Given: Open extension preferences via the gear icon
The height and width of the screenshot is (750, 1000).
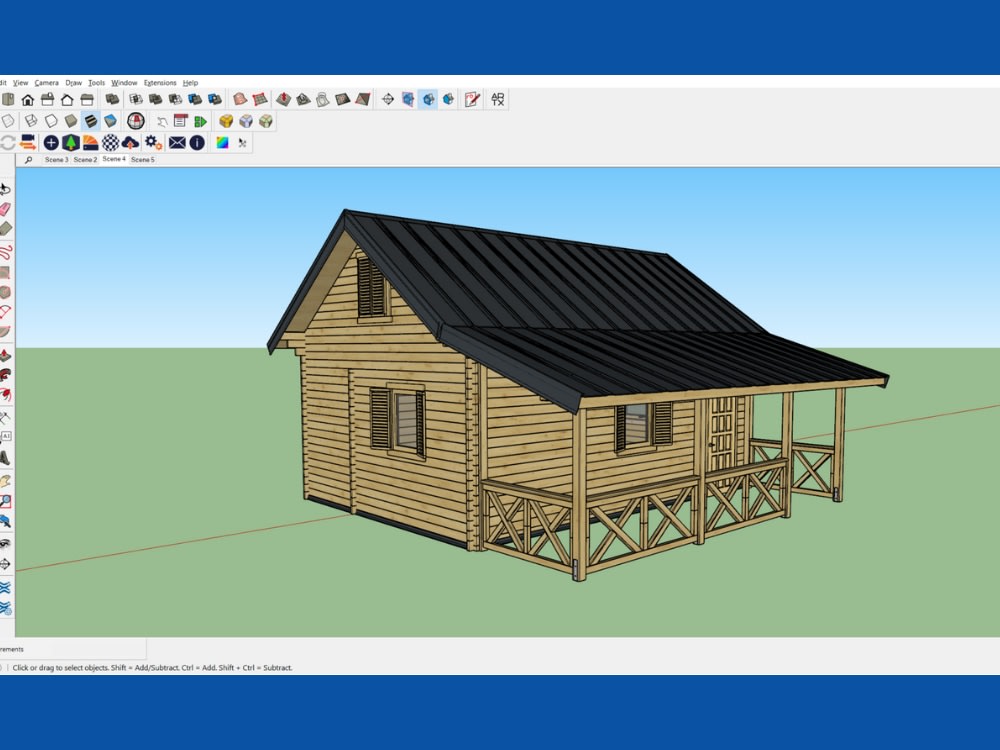Looking at the screenshot, I should tap(152, 142).
